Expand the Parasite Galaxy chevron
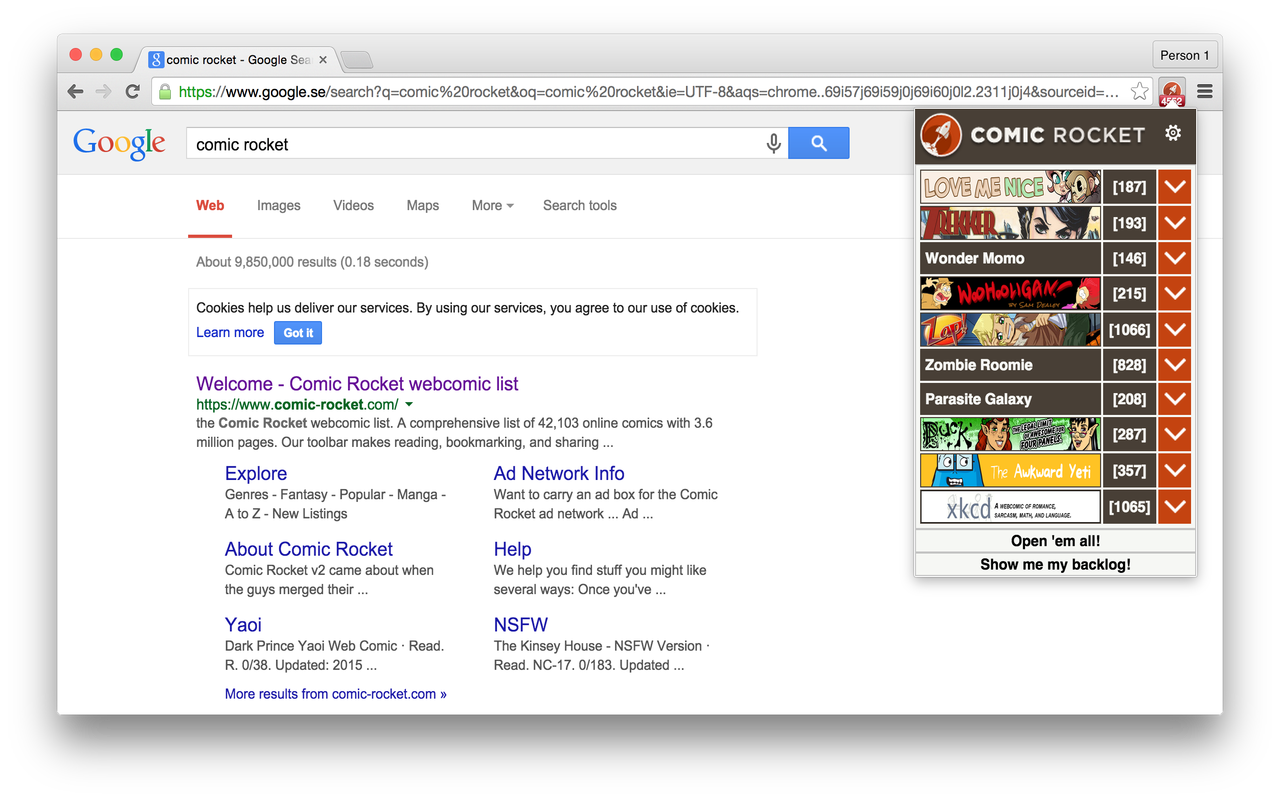This screenshot has width=1280, height=800. coord(1175,399)
